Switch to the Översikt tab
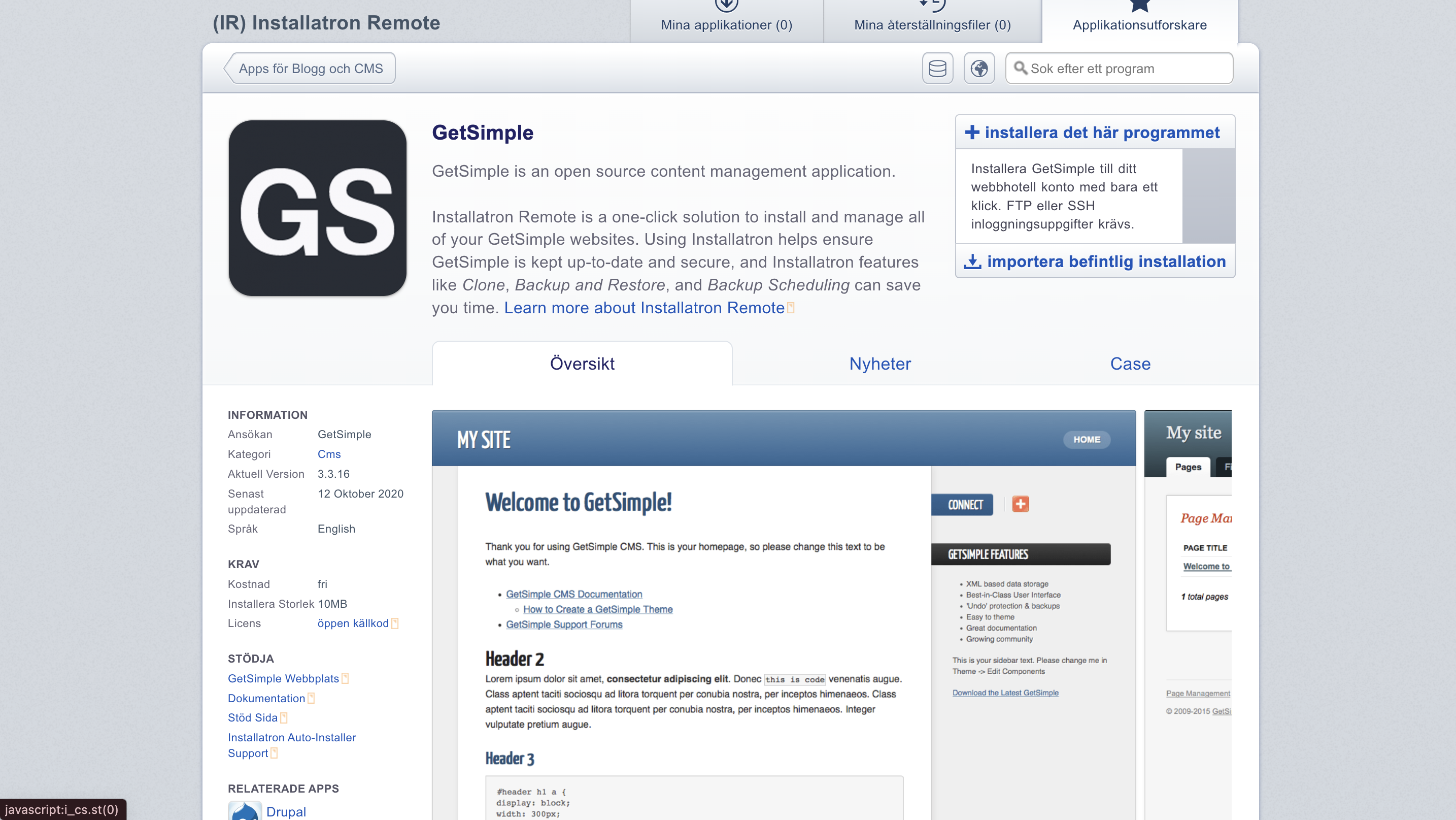 (x=582, y=364)
